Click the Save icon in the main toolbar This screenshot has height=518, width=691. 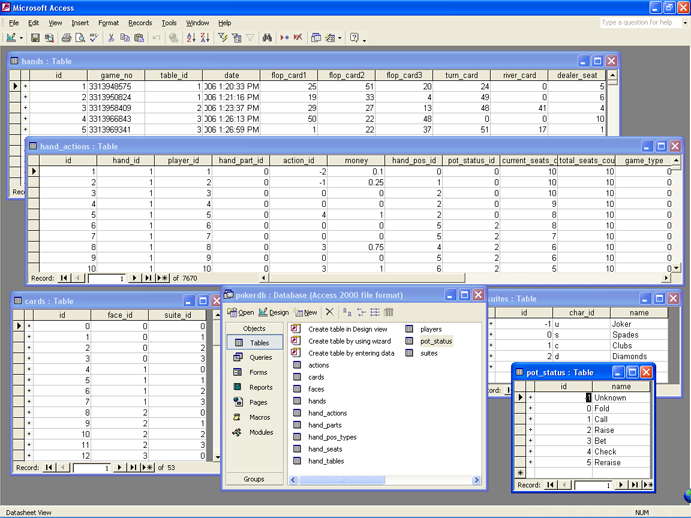point(35,38)
